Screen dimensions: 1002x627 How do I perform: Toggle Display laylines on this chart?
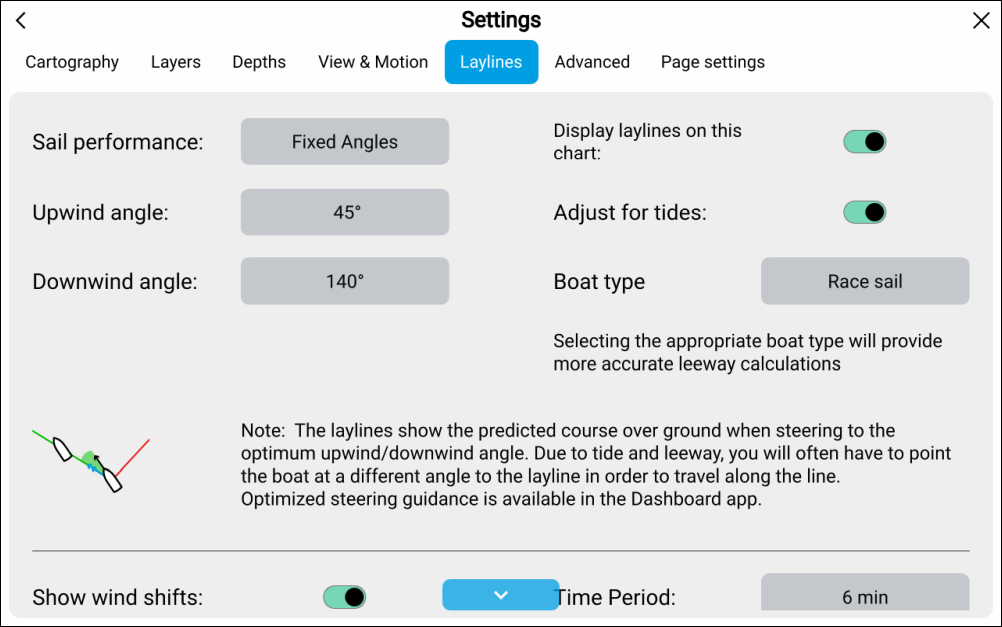coord(865,142)
